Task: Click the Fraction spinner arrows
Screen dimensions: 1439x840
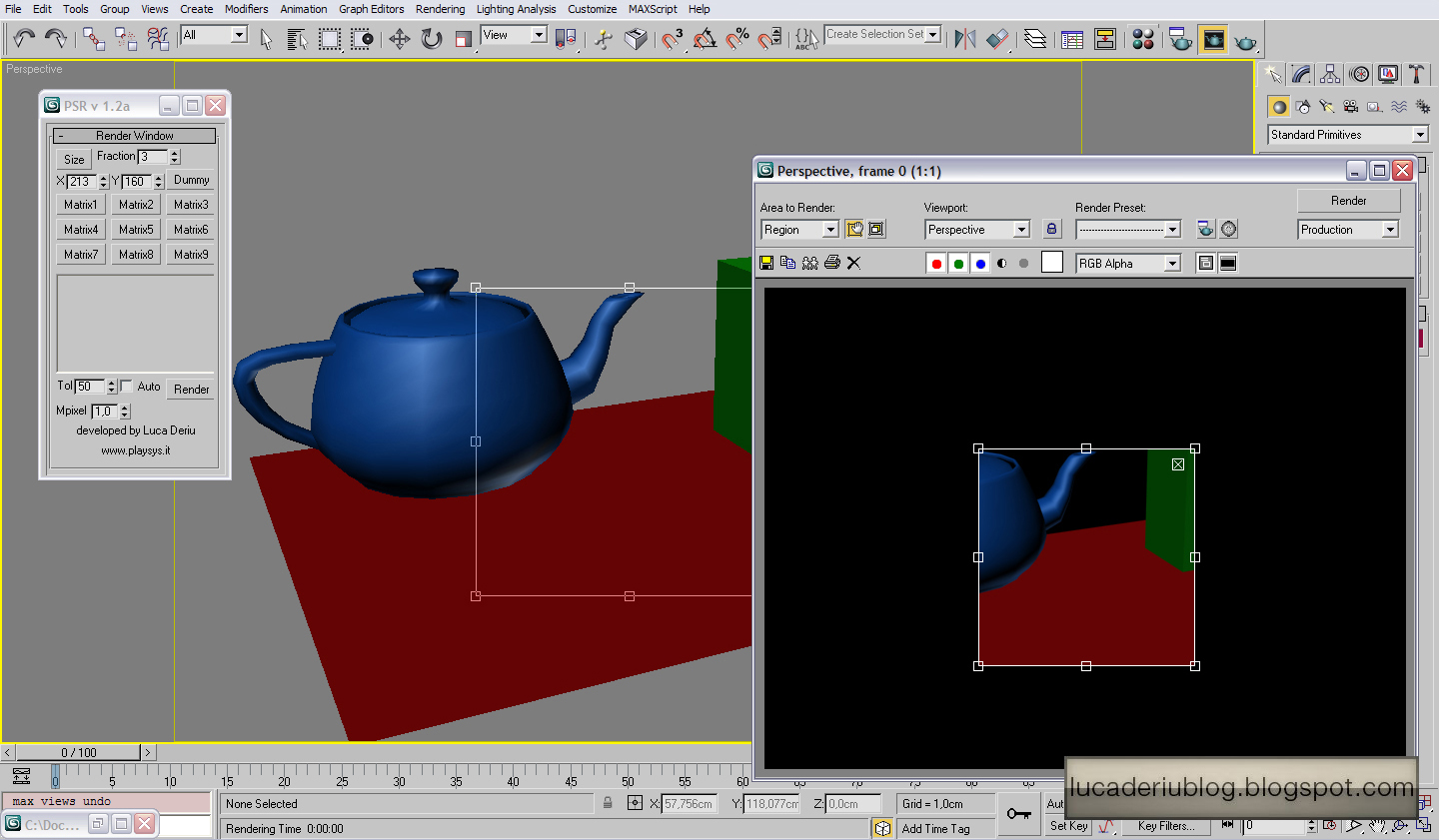Action: (x=175, y=157)
